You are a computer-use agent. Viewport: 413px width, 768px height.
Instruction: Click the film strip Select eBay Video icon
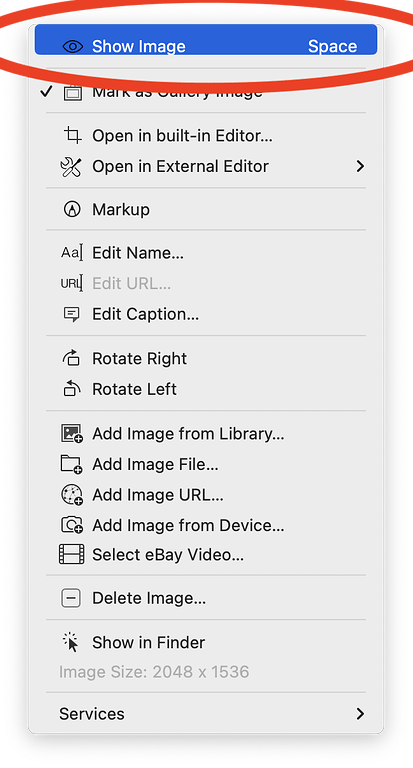[72, 555]
